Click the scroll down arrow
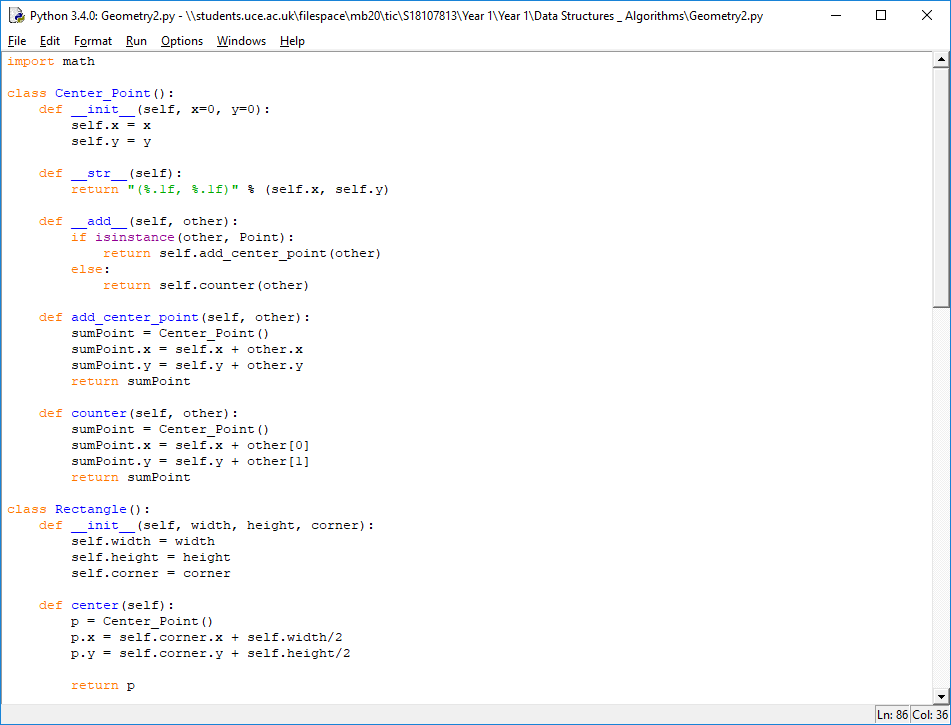 click(x=941, y=696)
